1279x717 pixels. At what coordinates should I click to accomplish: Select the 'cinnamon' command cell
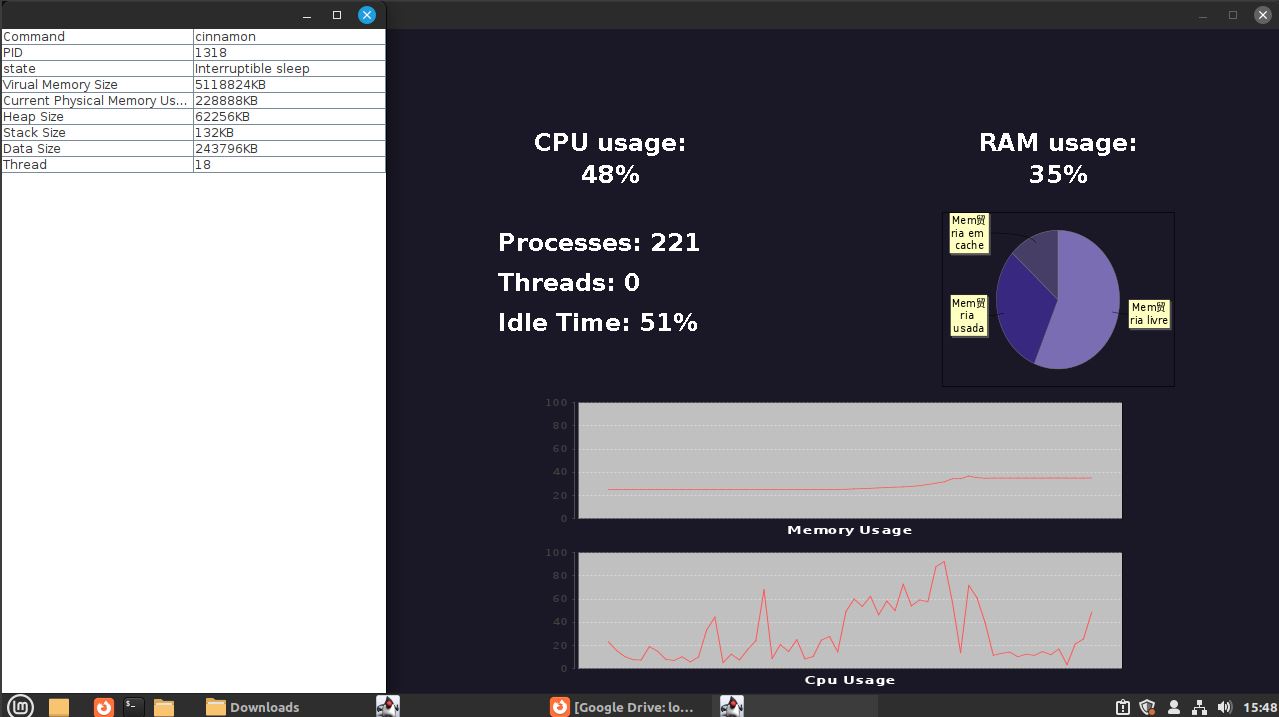pyautogui.click(x=289, y=36)
